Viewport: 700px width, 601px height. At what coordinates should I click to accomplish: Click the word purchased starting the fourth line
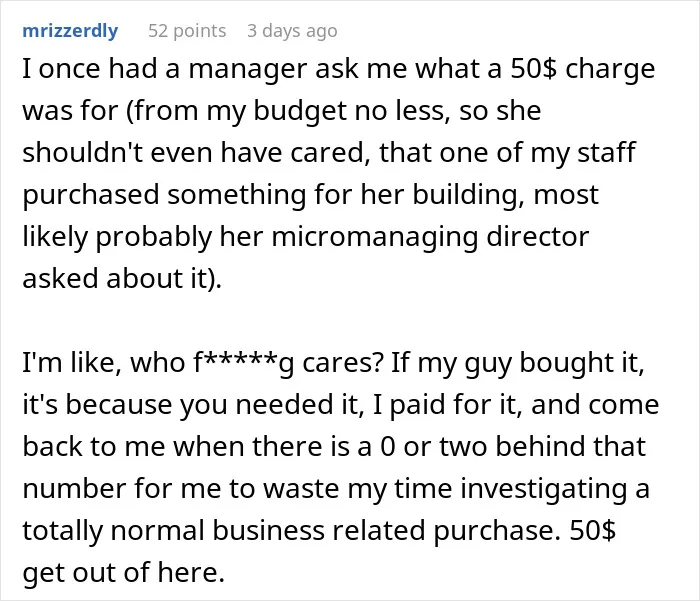[x=91, y=195]
